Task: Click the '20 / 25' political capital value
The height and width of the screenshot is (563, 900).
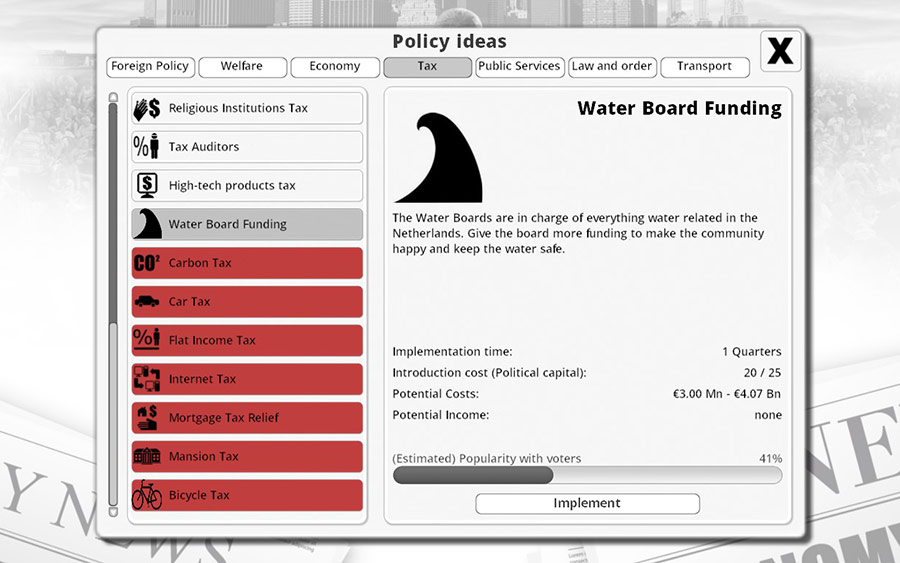Action: point(762,373)
